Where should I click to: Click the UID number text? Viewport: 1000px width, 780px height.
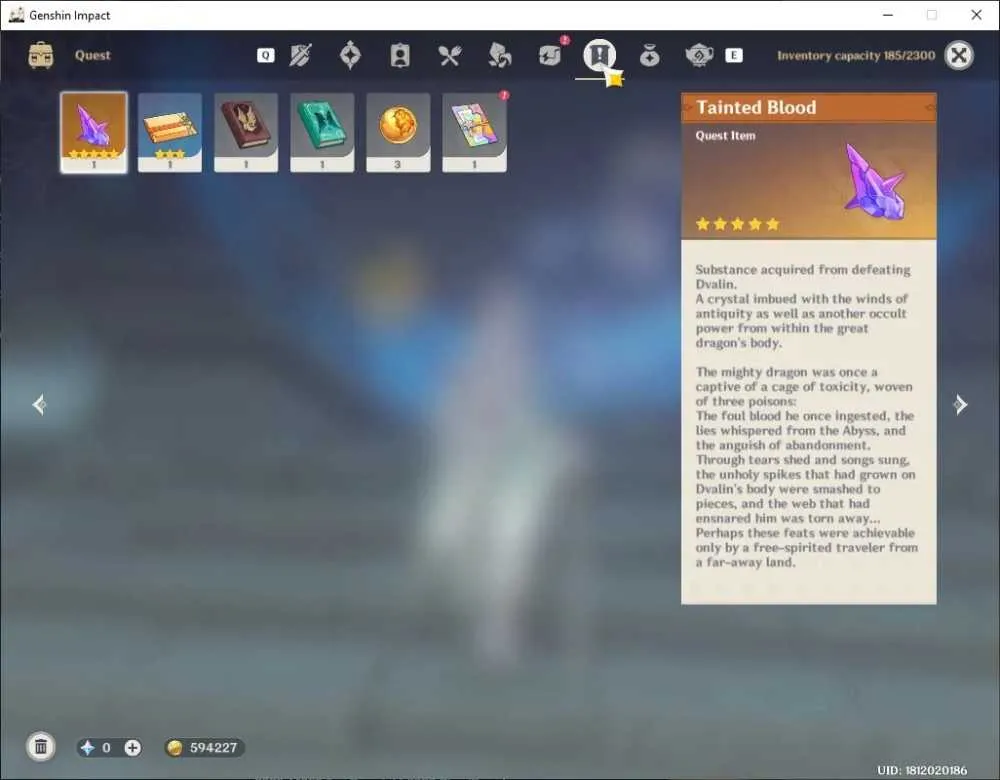click(922, 770)
